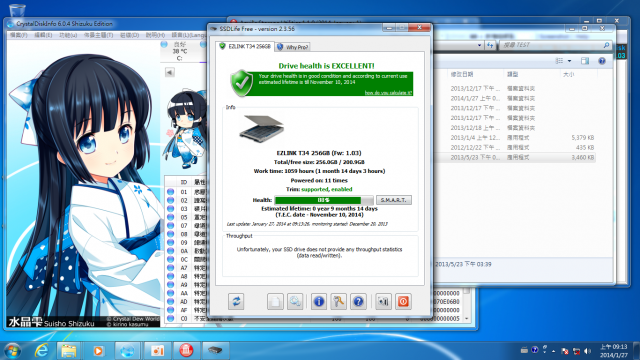Click the volume speaker icon in system tray

tap(587, 351)
